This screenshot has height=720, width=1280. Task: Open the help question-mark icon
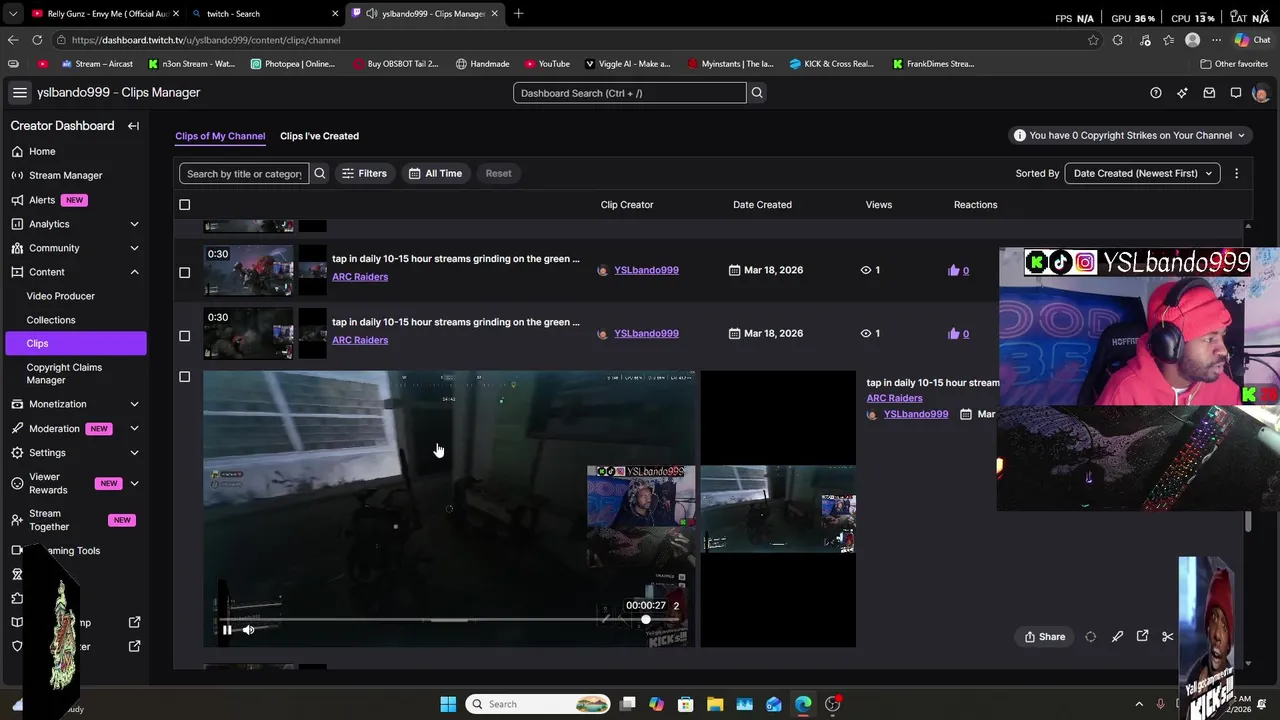pyautogui.click(x=1156, y=93)
